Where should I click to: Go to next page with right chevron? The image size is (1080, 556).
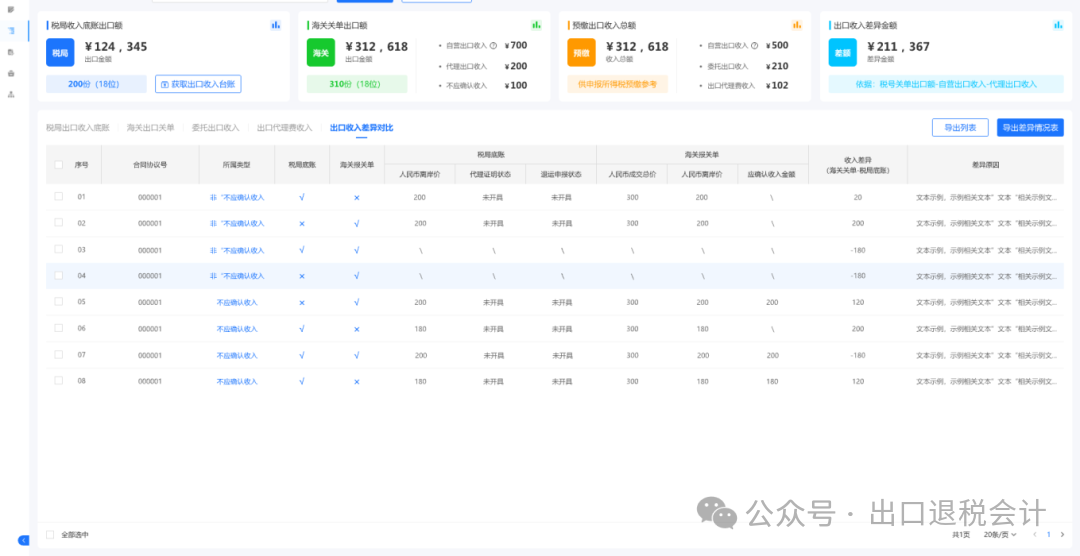pos(1062,535)
